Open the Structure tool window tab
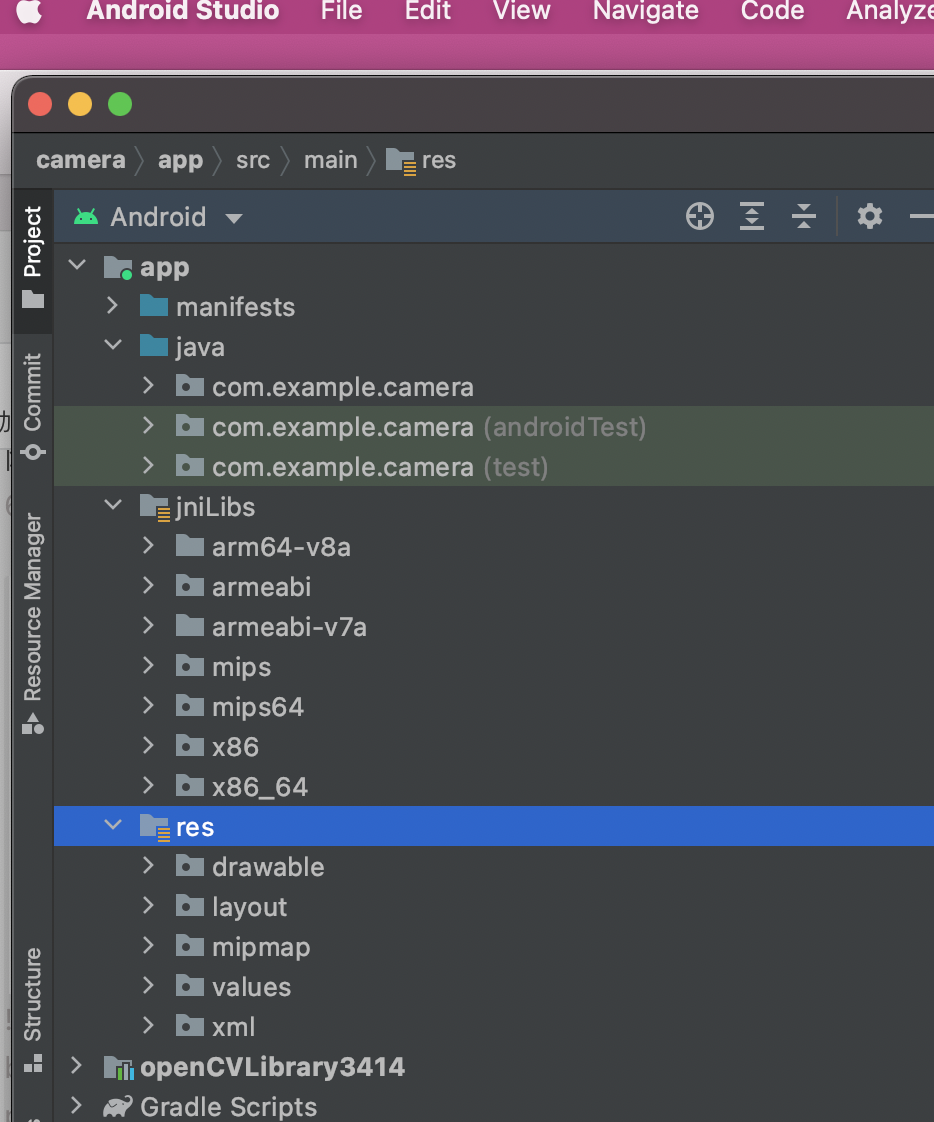The image size is (934, 1122). pos(33,1010)
